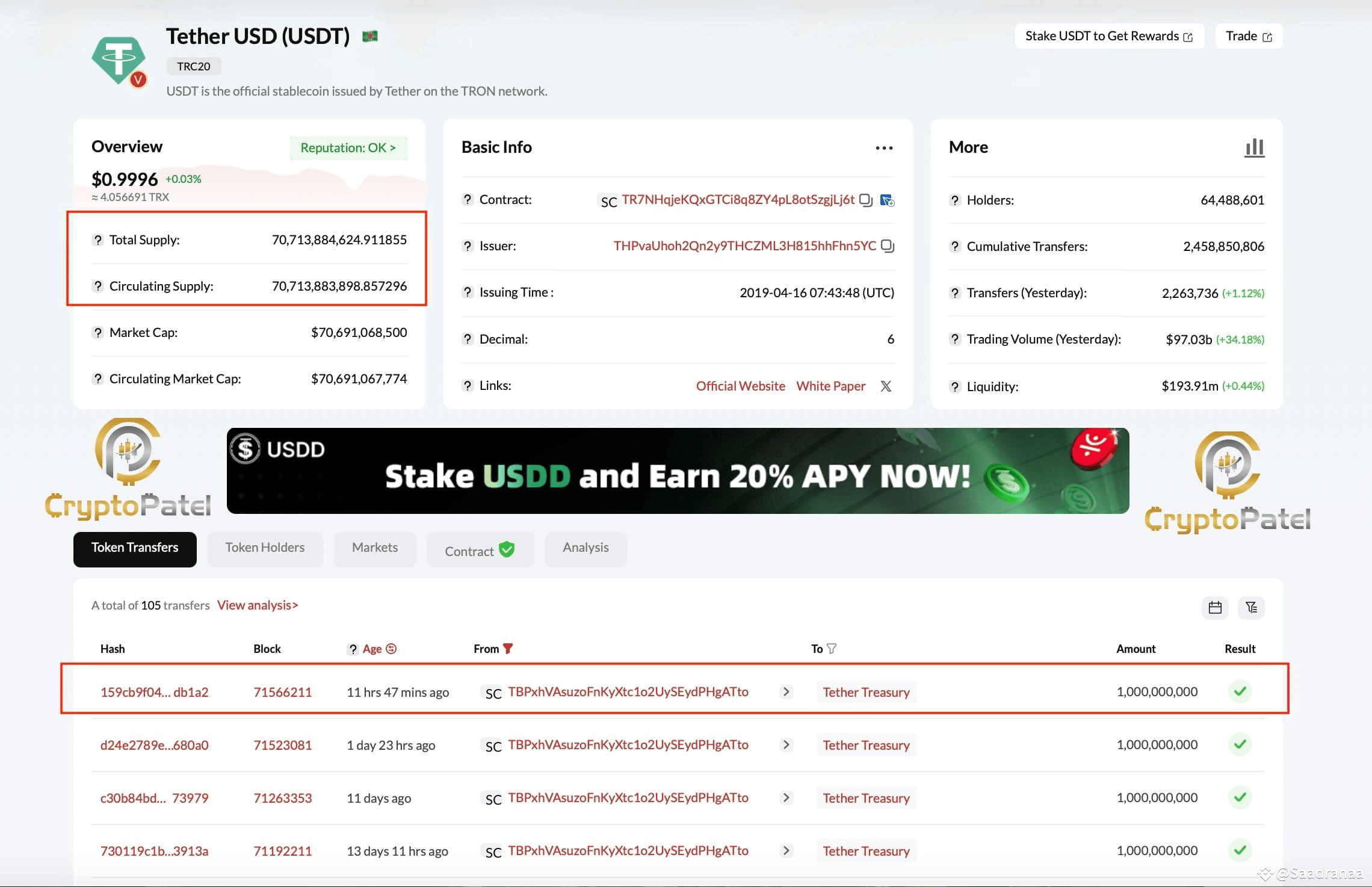1372x887 pixels.
Task: Click the TRC20 token type tag
Action: tap(194, 66)
